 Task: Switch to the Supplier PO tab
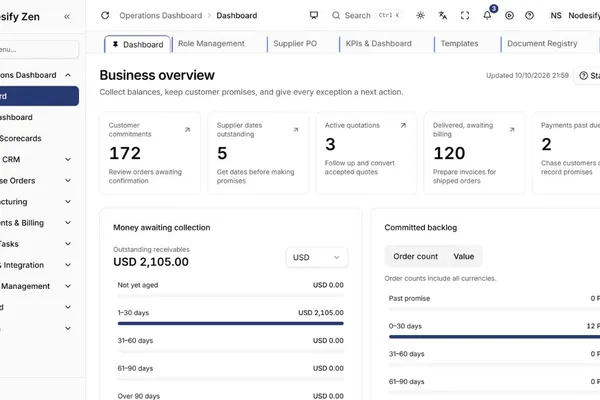tap(295, 44)
